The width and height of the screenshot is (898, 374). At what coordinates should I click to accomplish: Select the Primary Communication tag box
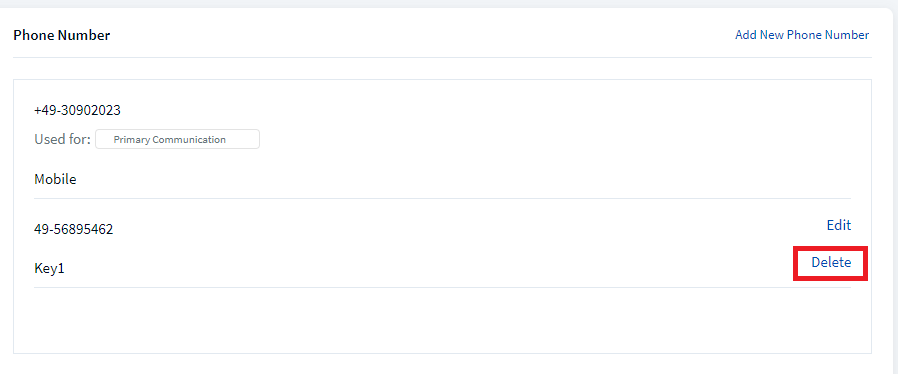[x=178, y=139]
